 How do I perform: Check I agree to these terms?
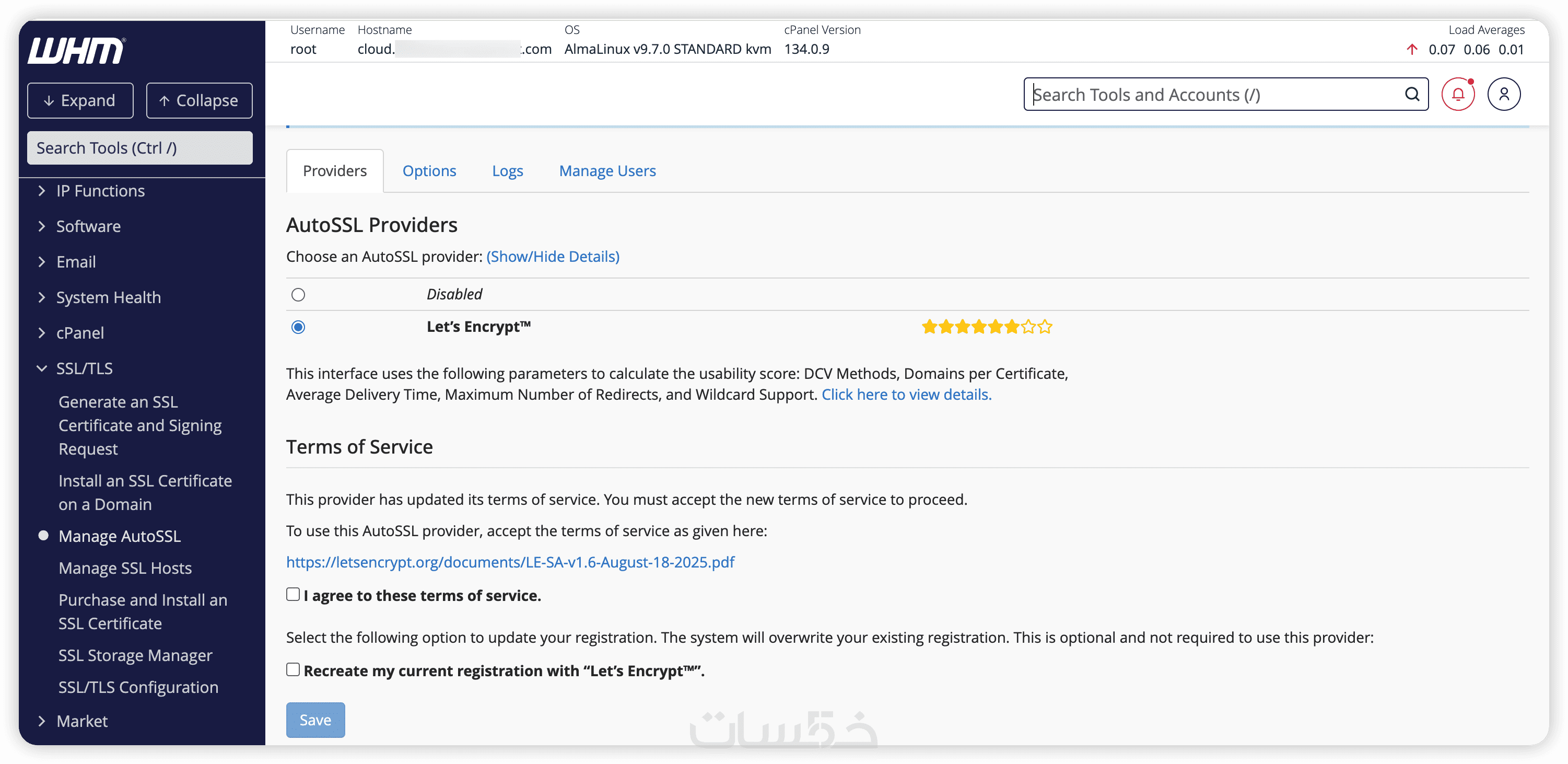click(x=294, y=594)
